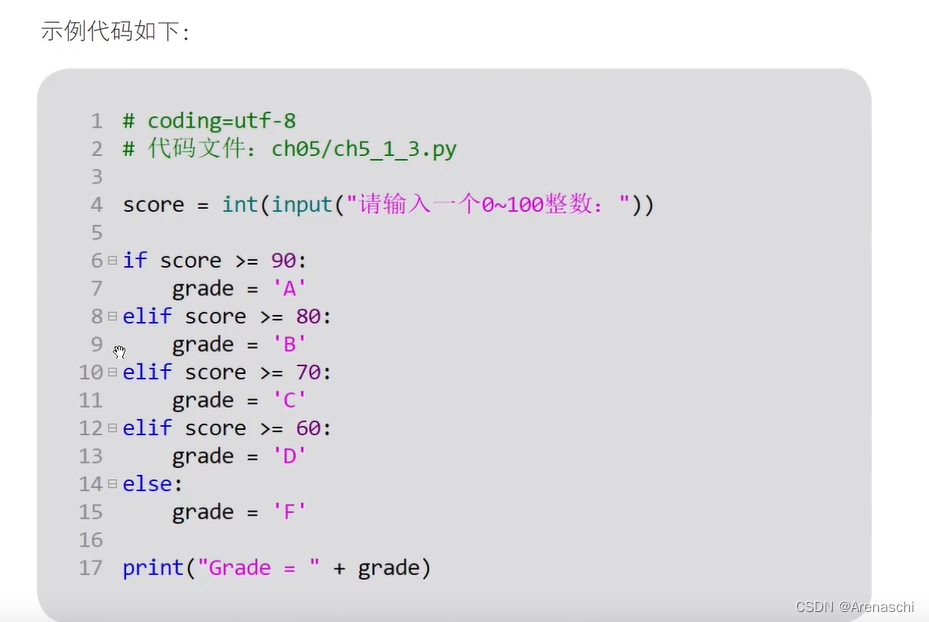
Task: Click the 'B' grade string
Action: point(289,344)
